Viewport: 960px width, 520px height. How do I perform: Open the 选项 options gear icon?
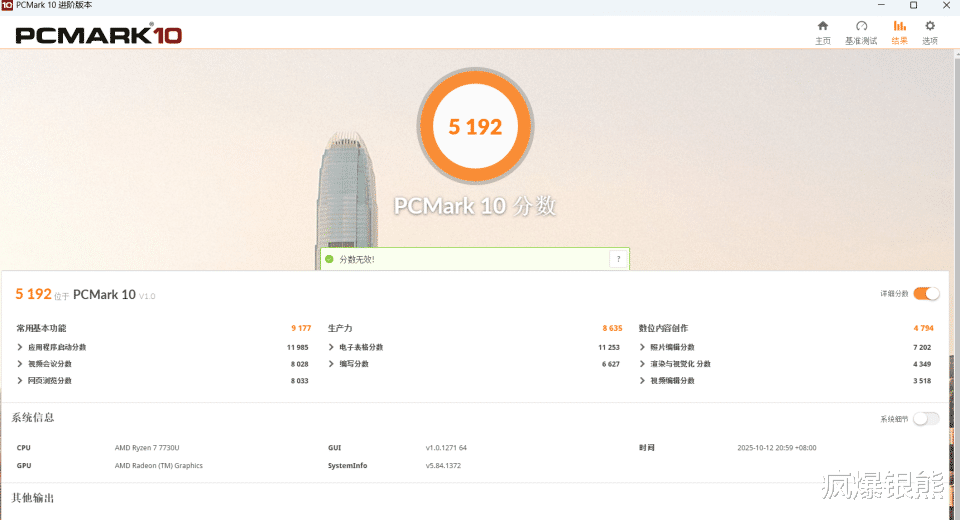[930, 32]
